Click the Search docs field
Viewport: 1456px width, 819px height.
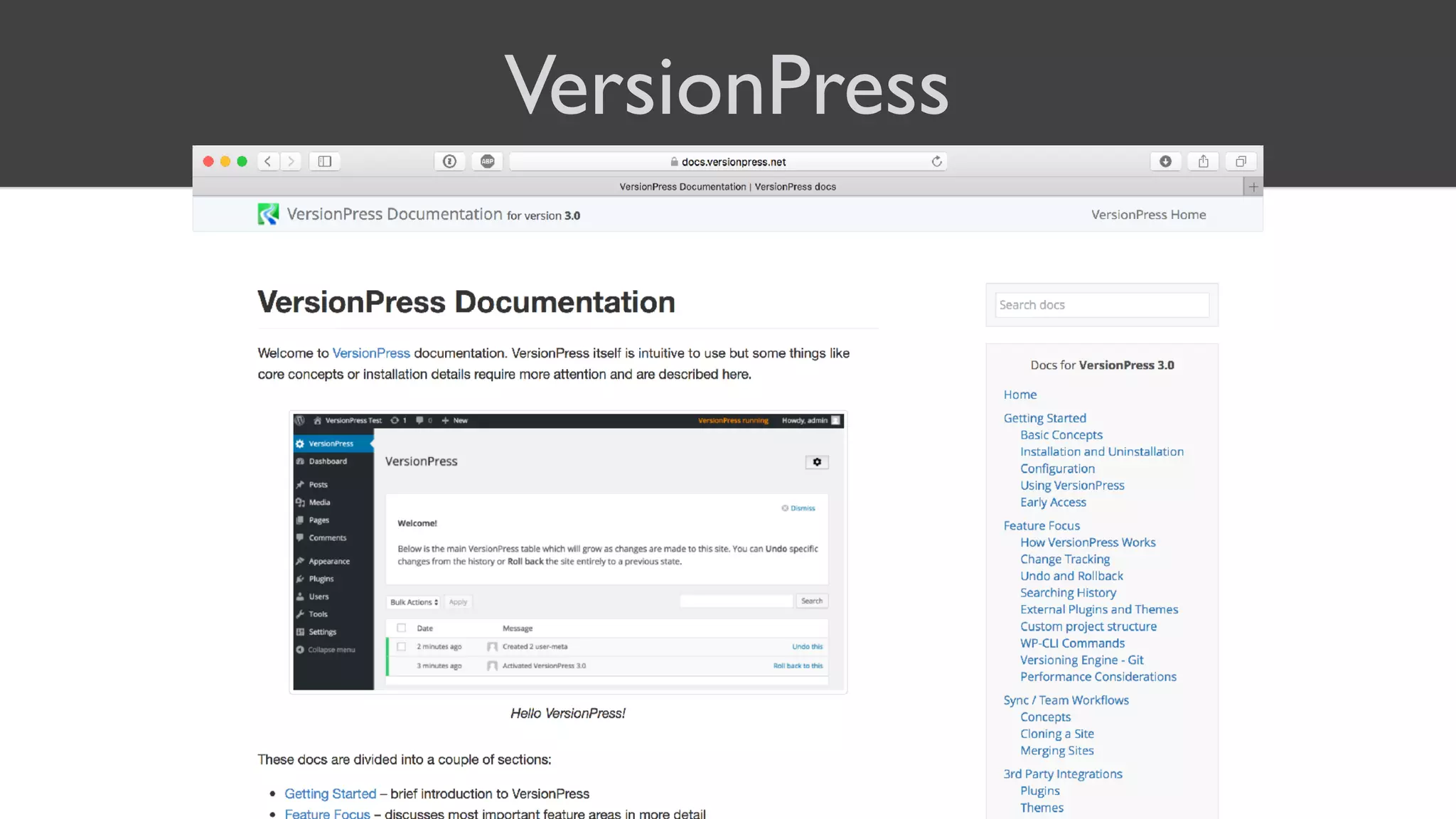(1102, 305)
